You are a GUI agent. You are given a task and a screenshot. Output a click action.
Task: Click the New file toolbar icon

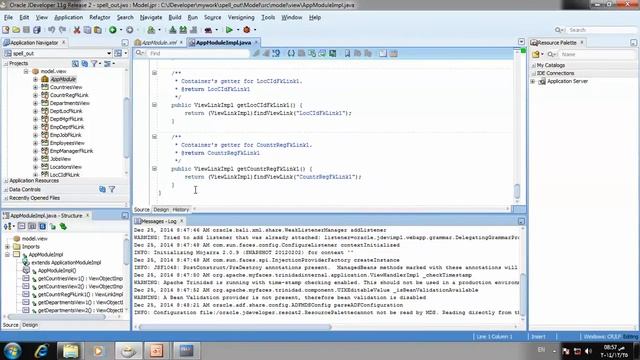tap(6, 30)
